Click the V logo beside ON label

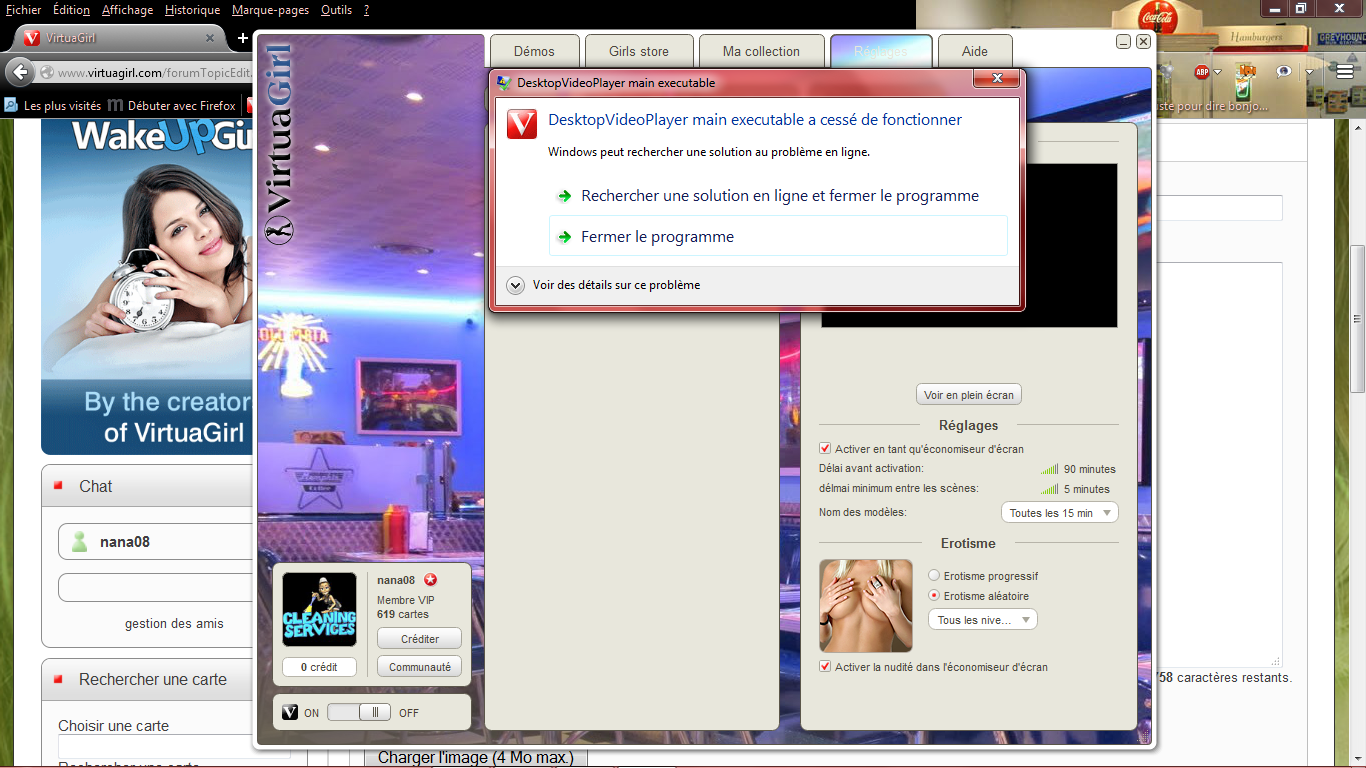pos(290,713)
